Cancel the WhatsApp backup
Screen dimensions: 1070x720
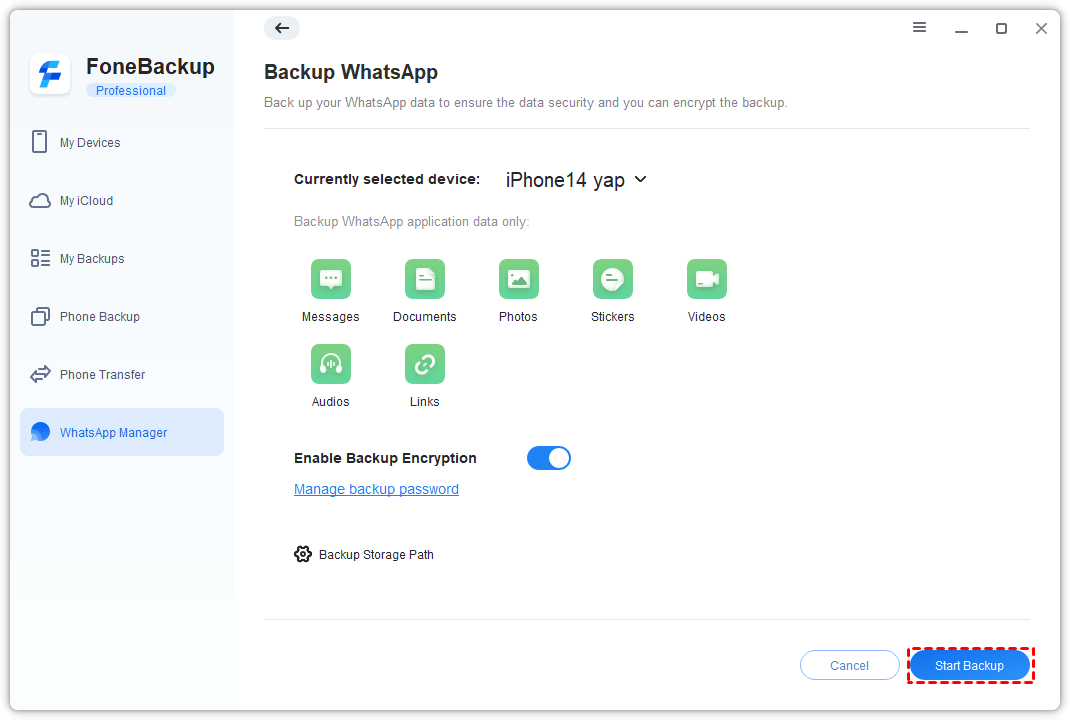pos(848,664)
